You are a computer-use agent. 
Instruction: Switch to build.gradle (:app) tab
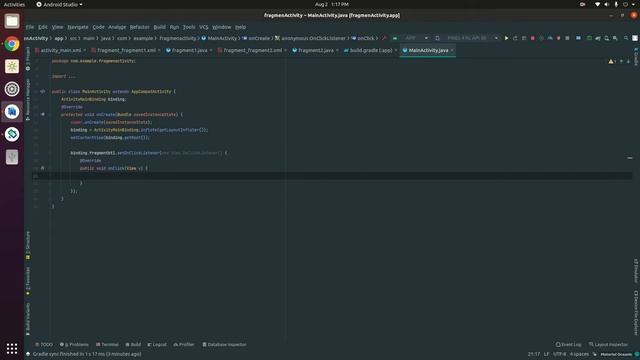coord(371,50)
